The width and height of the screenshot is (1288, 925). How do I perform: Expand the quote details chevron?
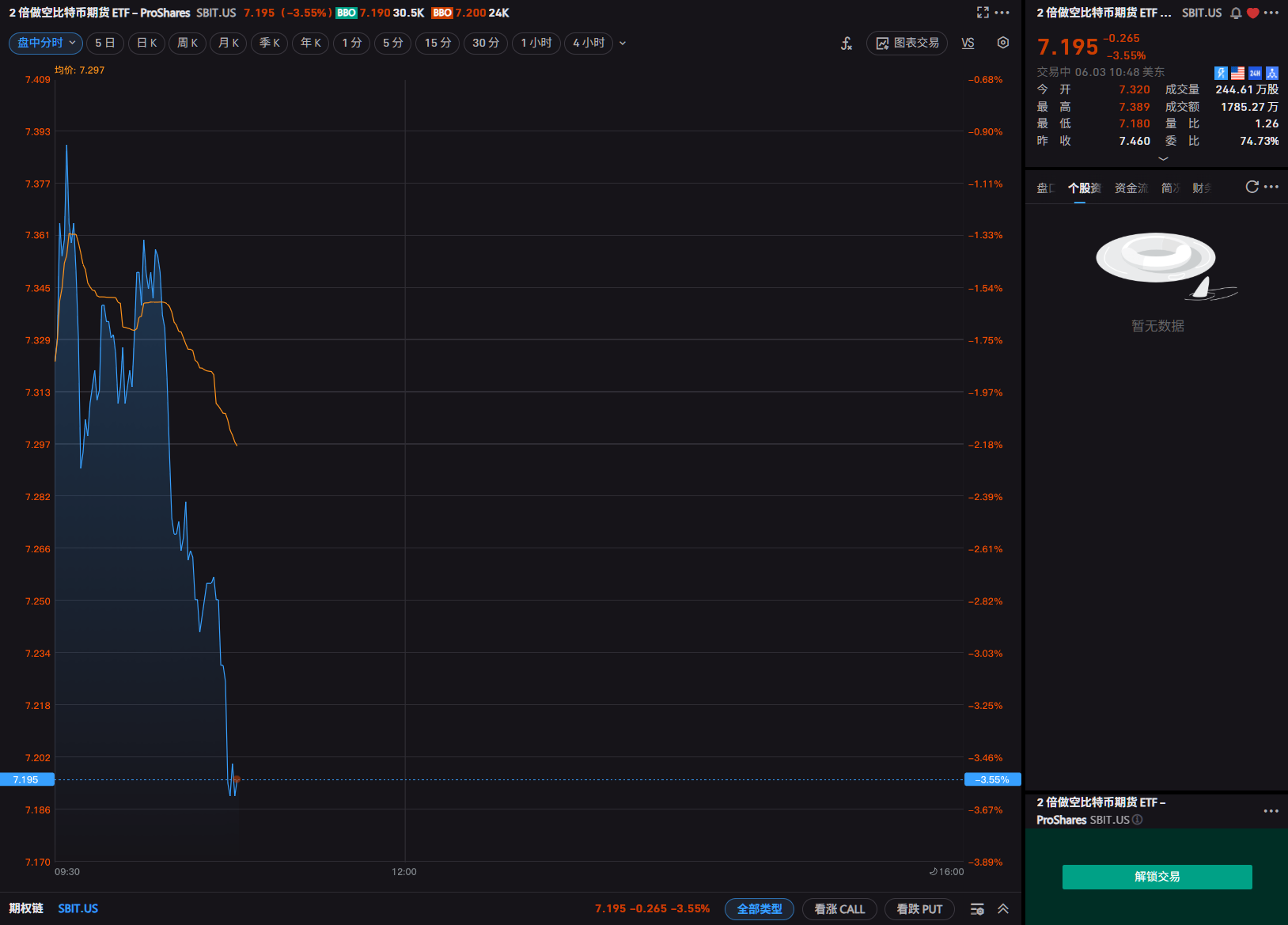coord(1162,158)
